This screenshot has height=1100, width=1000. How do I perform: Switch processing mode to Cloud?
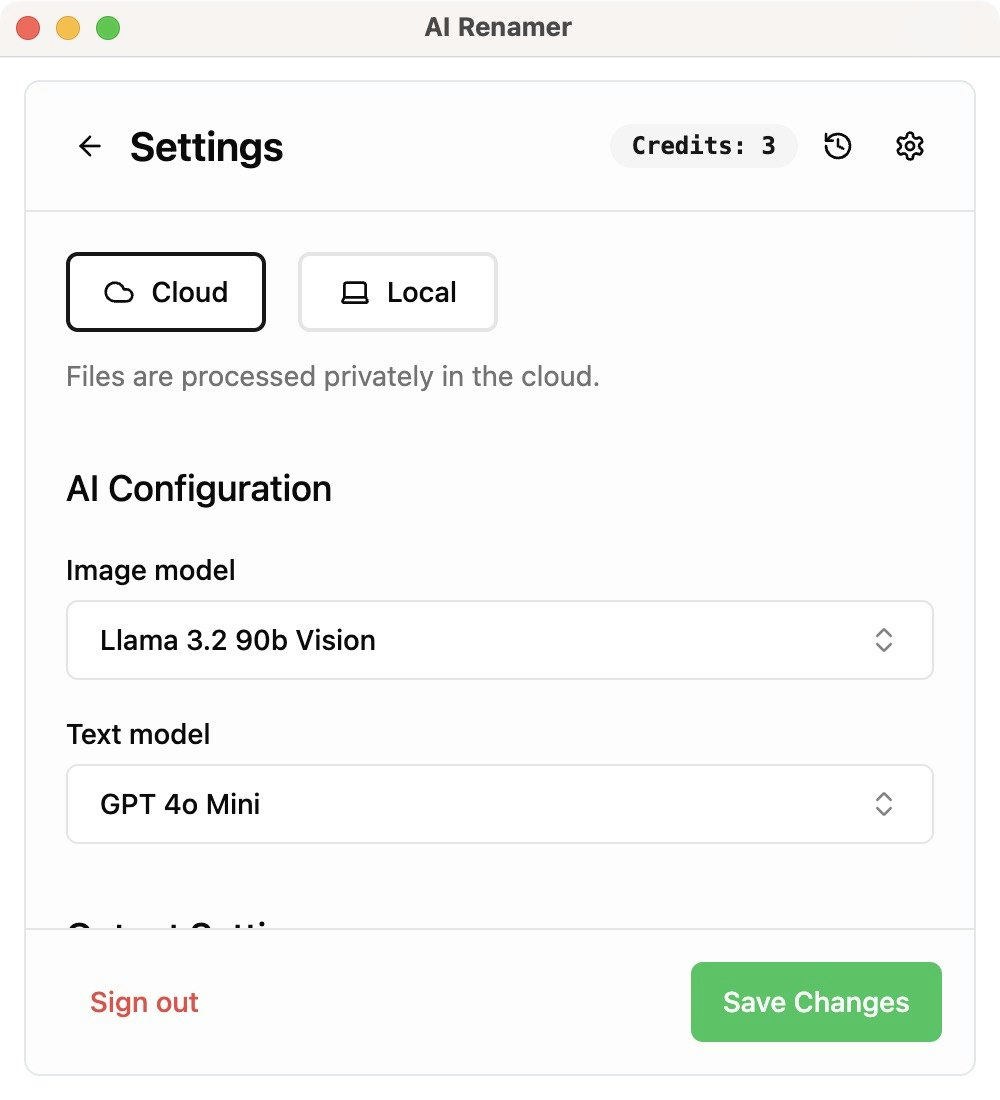click(166, 292)
